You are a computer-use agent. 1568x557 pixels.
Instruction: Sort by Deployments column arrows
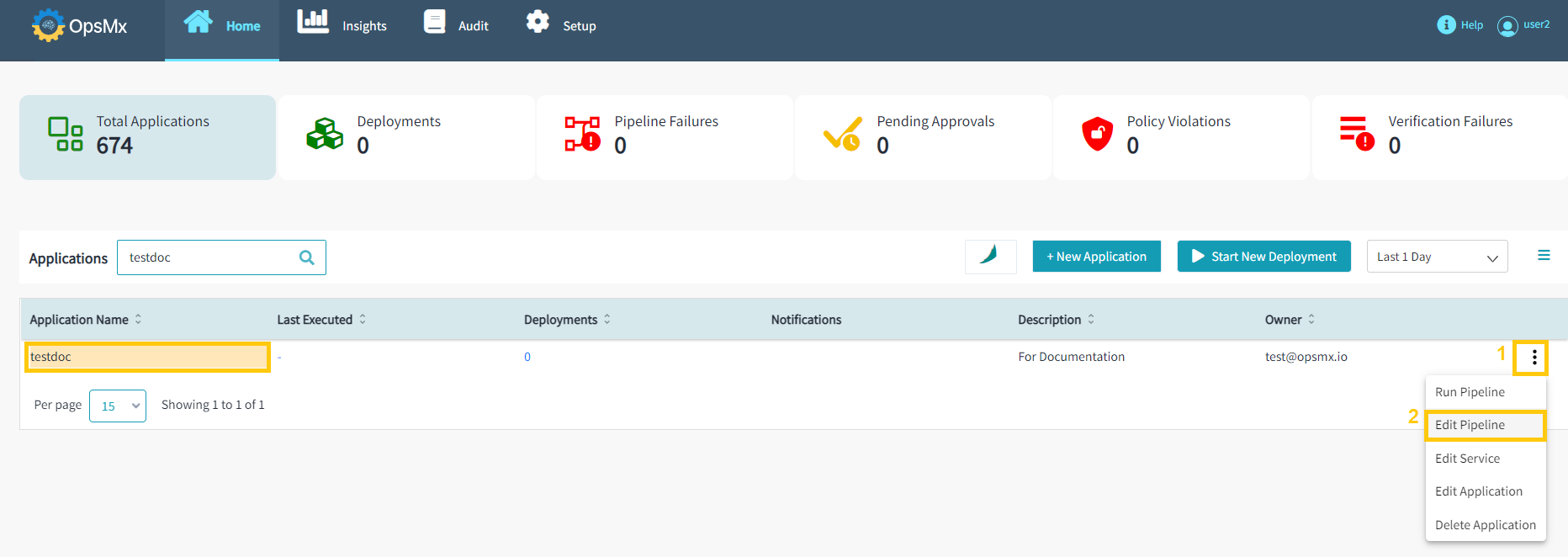point(607,320)
